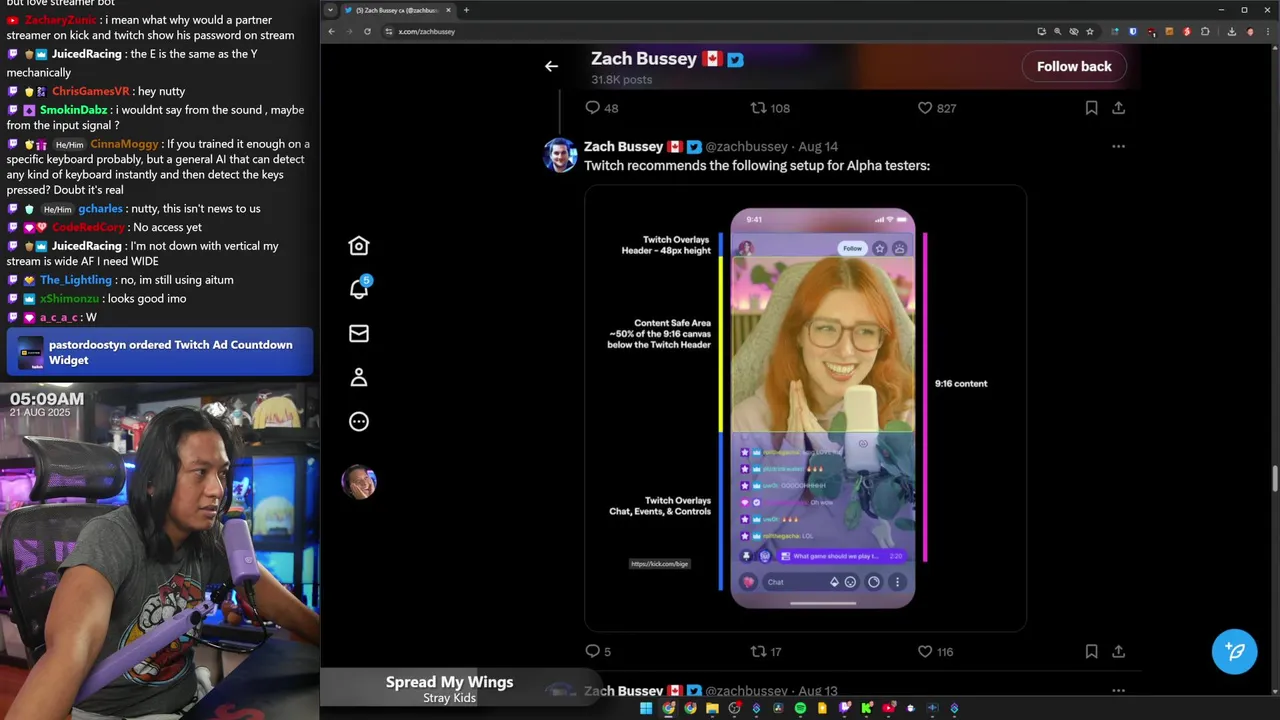
Task: Click username xShimonzu in chat
Action: coord(70,299)
